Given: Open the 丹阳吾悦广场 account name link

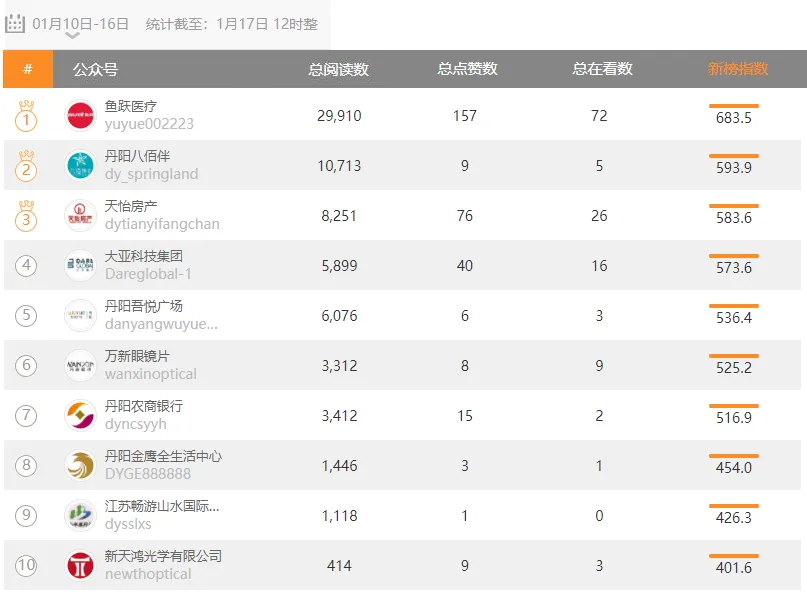Looking at the screenshot, I should [144, 306].
